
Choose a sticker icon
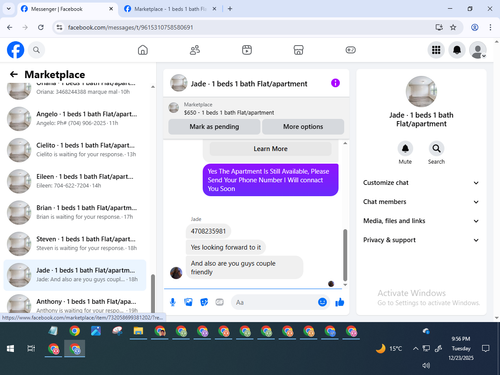[x=204, y=302]
